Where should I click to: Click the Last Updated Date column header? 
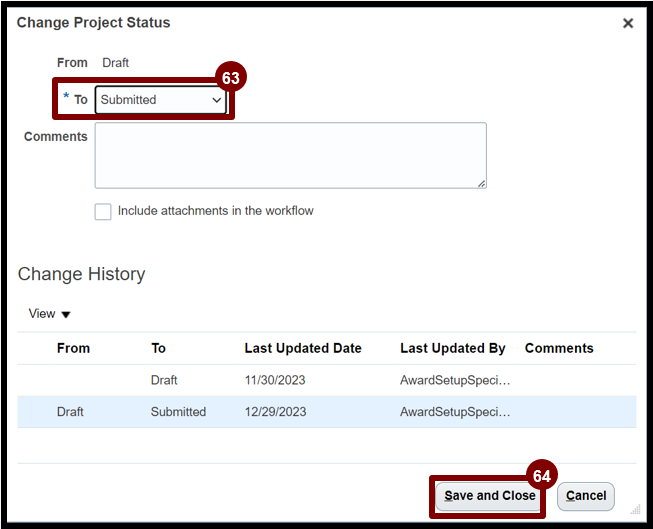[303, 348]
